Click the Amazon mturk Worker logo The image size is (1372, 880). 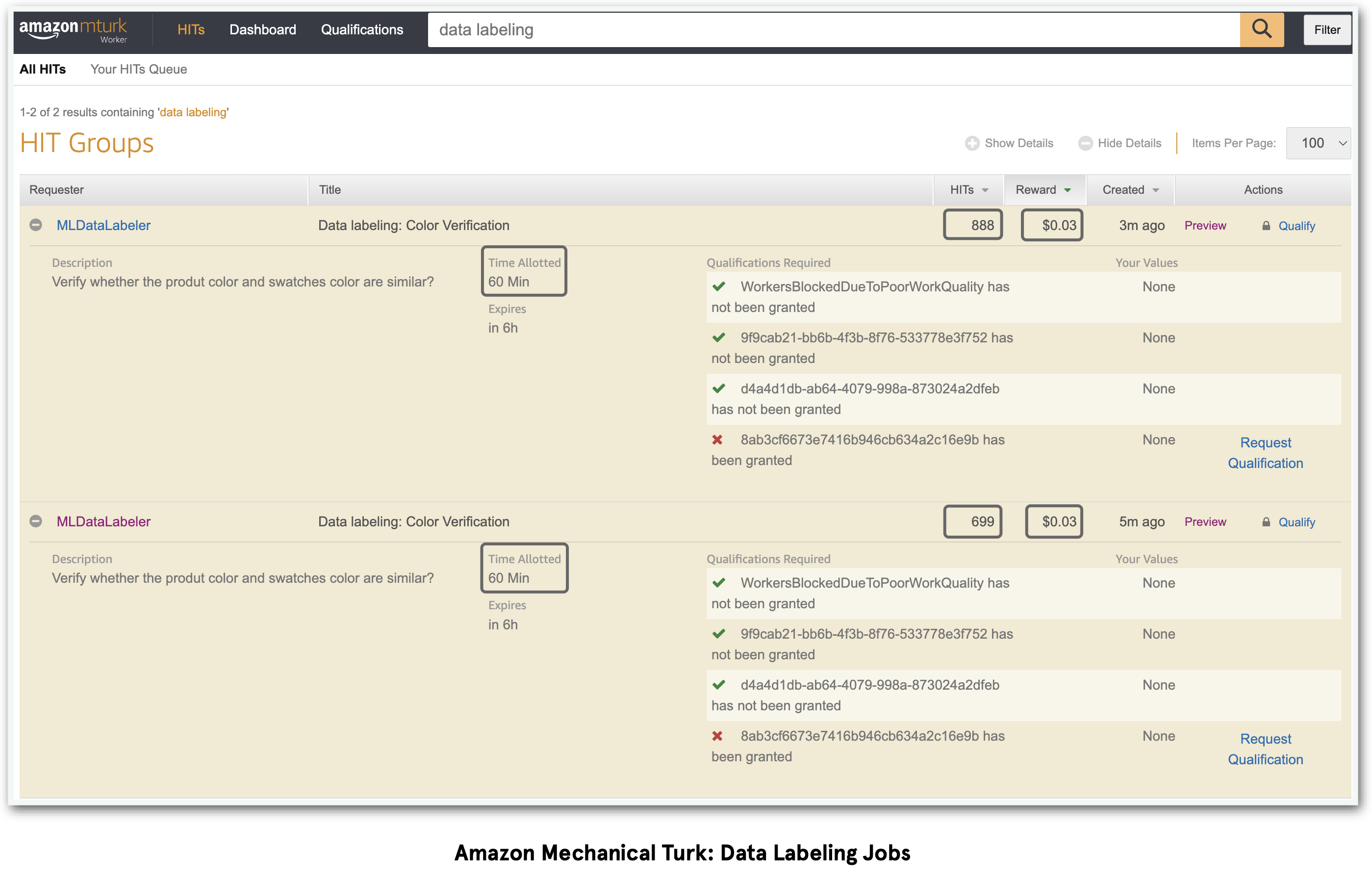click(73, 30)
